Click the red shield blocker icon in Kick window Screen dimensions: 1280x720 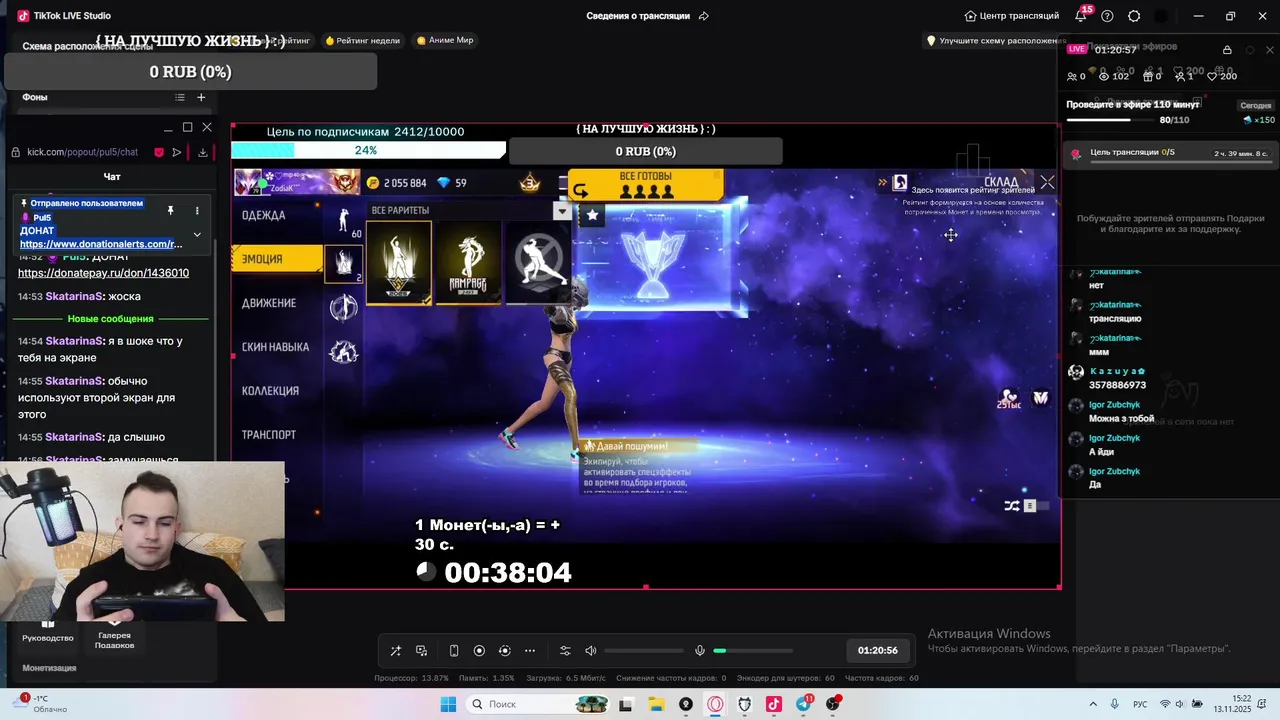click(159, 152)
